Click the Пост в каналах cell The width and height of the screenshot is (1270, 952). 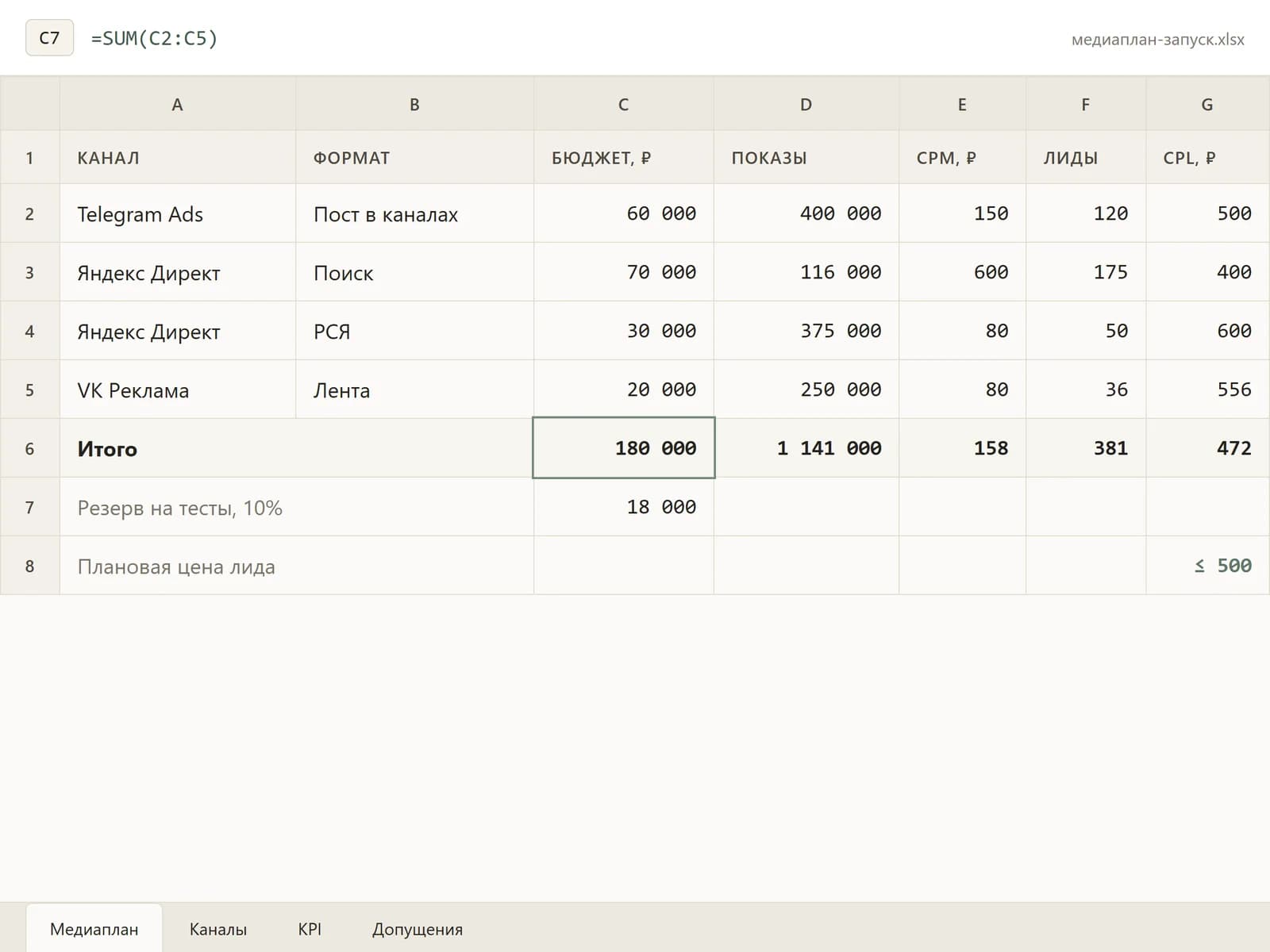(x=414, y=213)
